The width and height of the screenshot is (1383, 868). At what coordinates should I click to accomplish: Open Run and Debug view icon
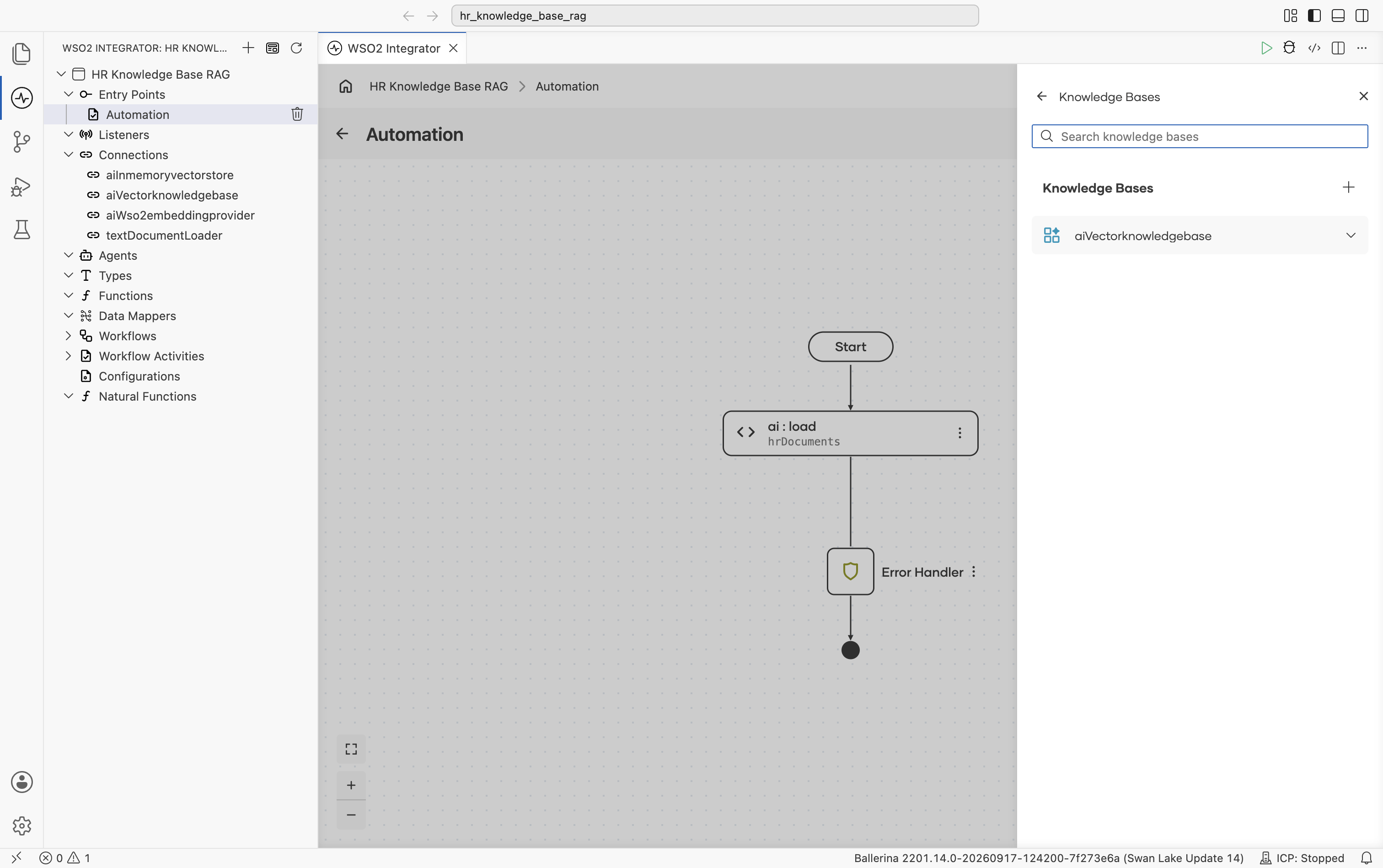pos(22,186)
